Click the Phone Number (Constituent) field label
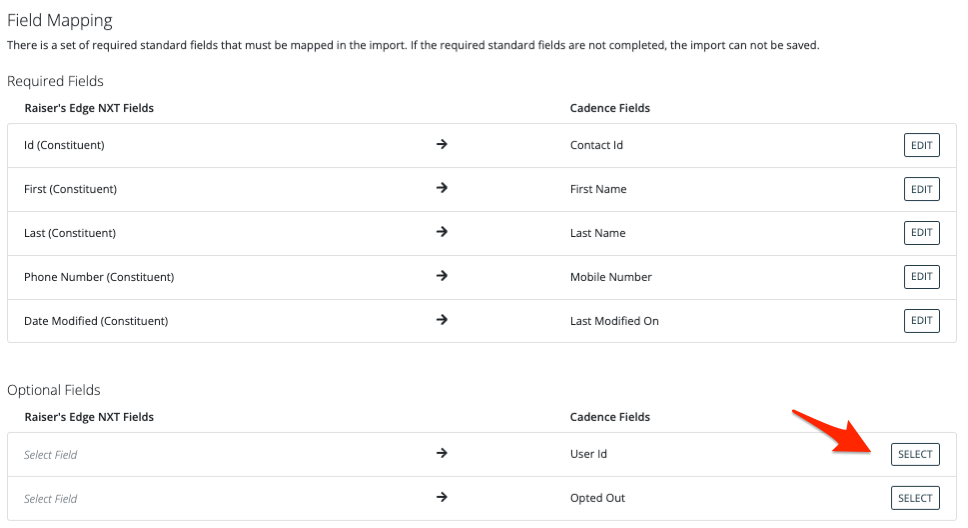 point(99,277)
